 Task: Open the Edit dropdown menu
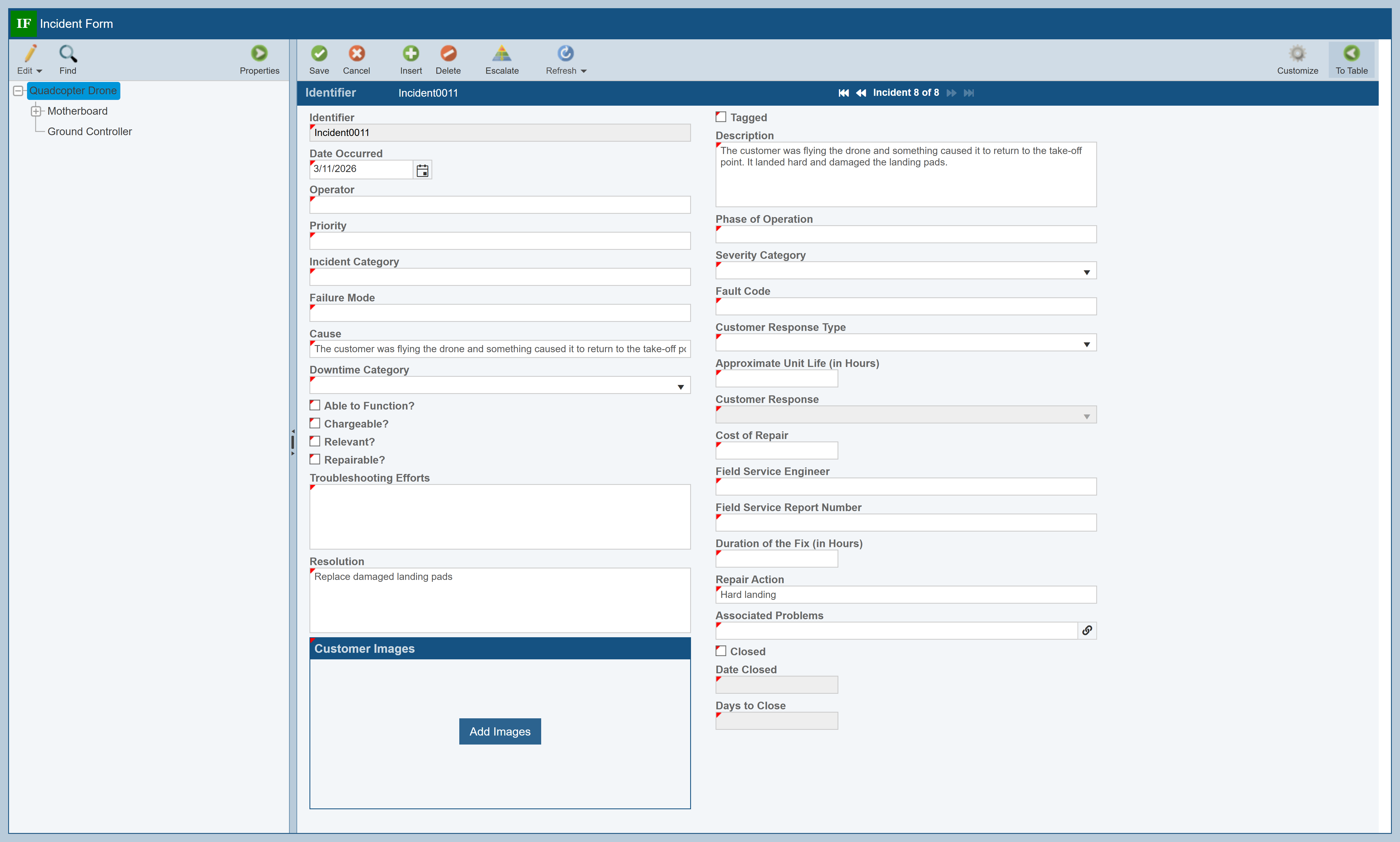coord(38,71)
